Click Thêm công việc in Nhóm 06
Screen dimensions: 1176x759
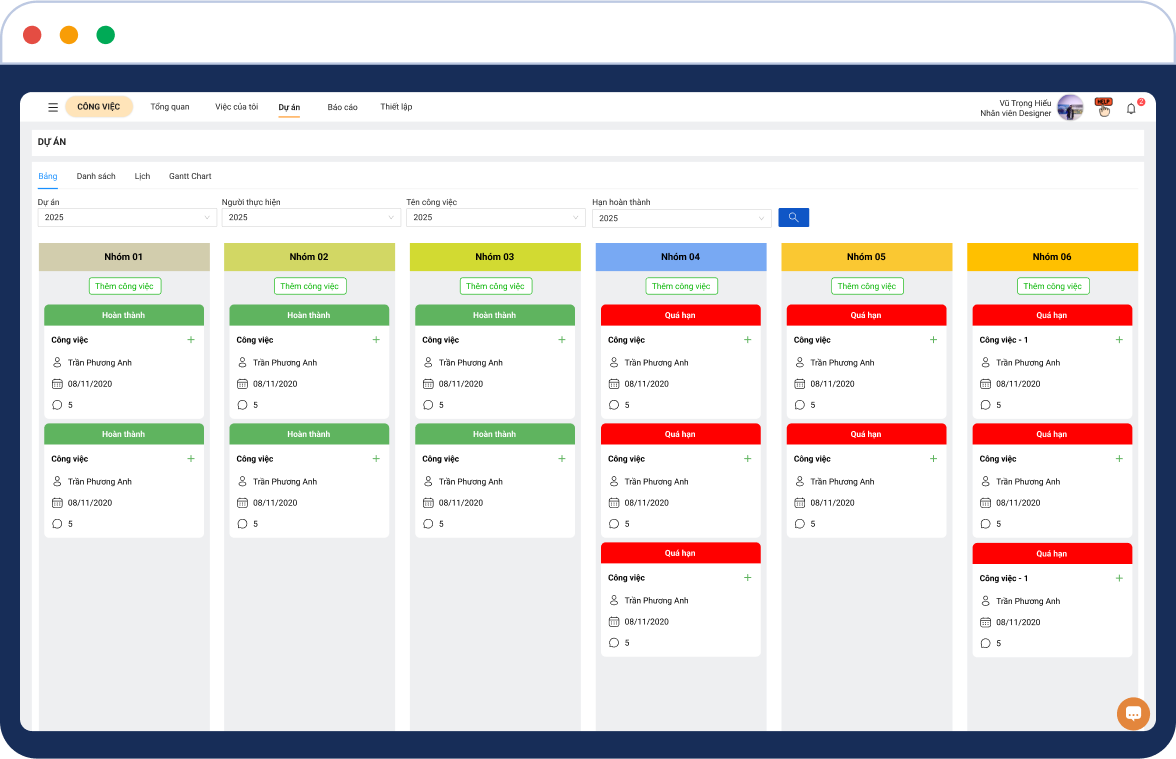coord(1053,286)
